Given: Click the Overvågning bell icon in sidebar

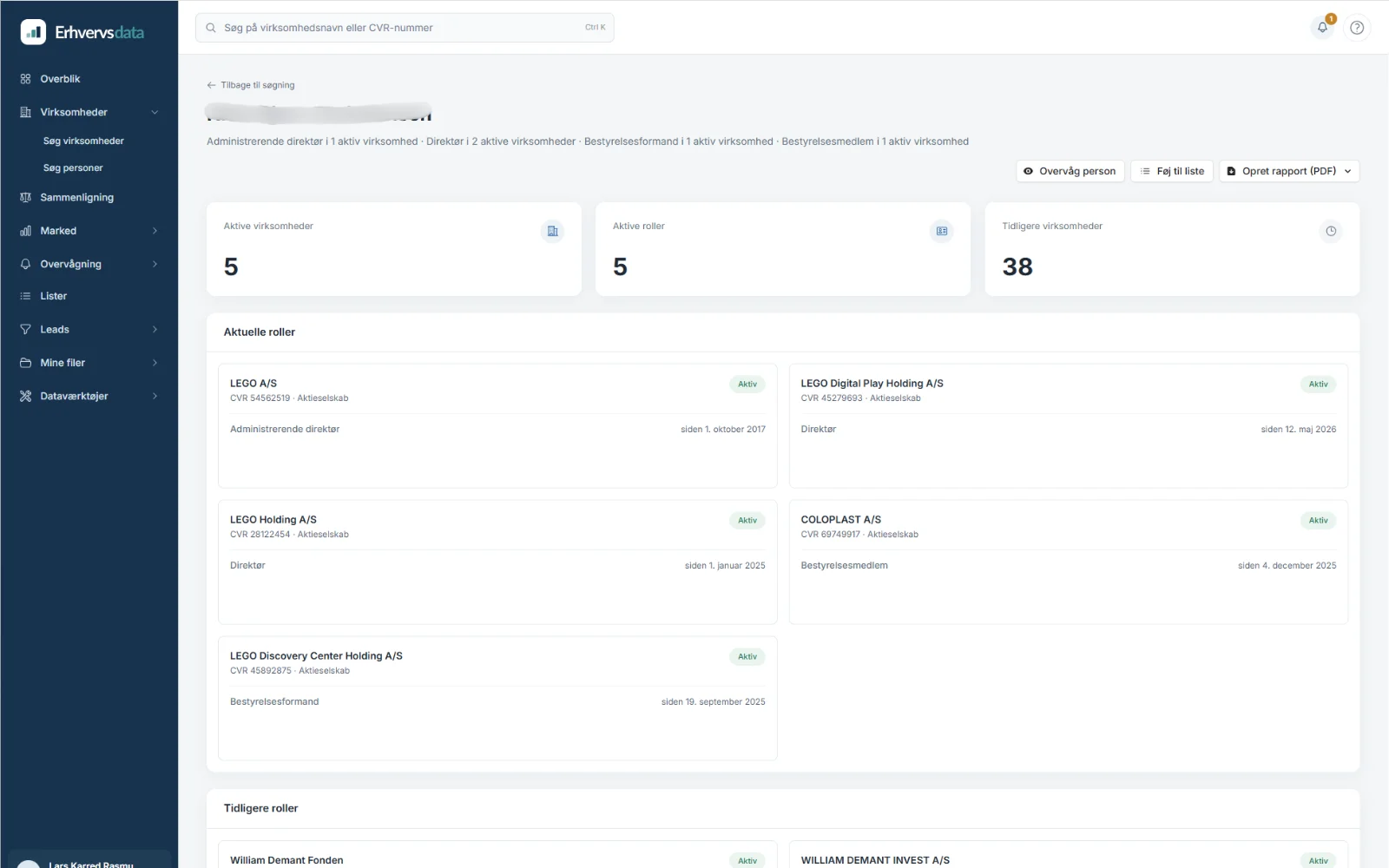Looking at the screenshot, I should (25, 264).
